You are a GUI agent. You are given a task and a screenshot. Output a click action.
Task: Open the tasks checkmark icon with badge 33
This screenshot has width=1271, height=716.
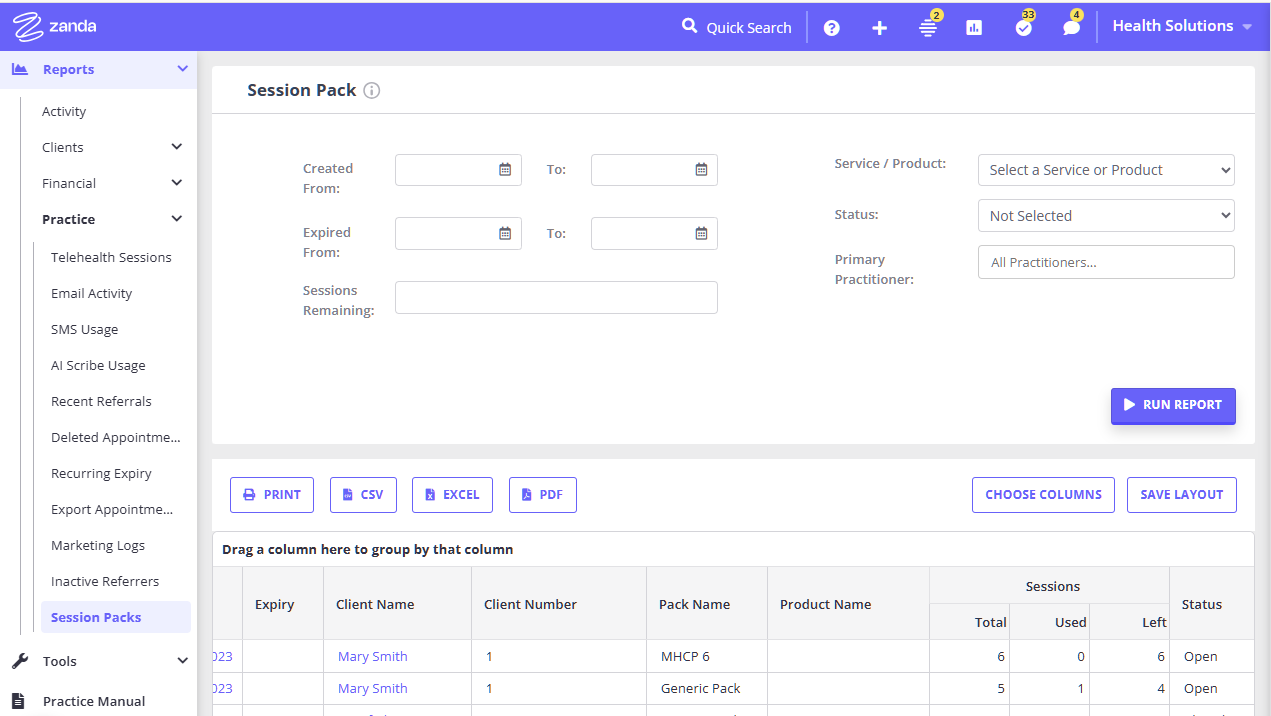click(x=1023, y=28)
